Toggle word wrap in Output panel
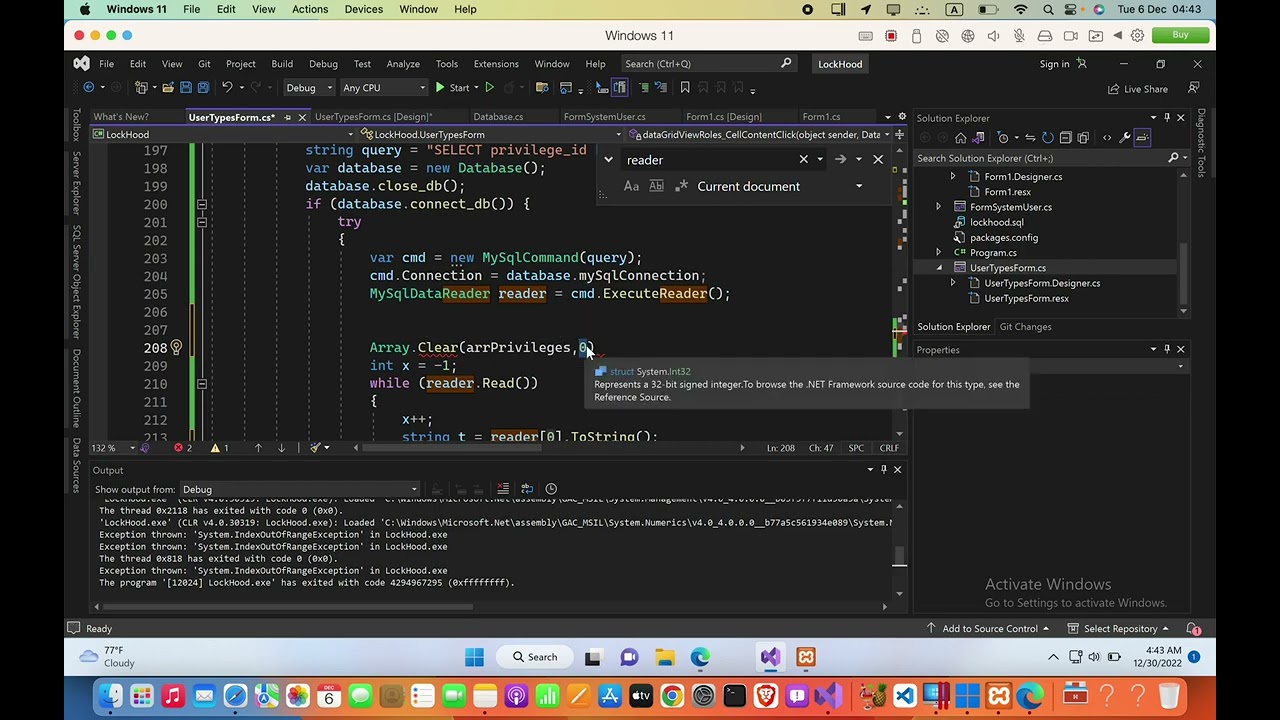This screenshot has width=1280, height=720. tap(527, 489)
